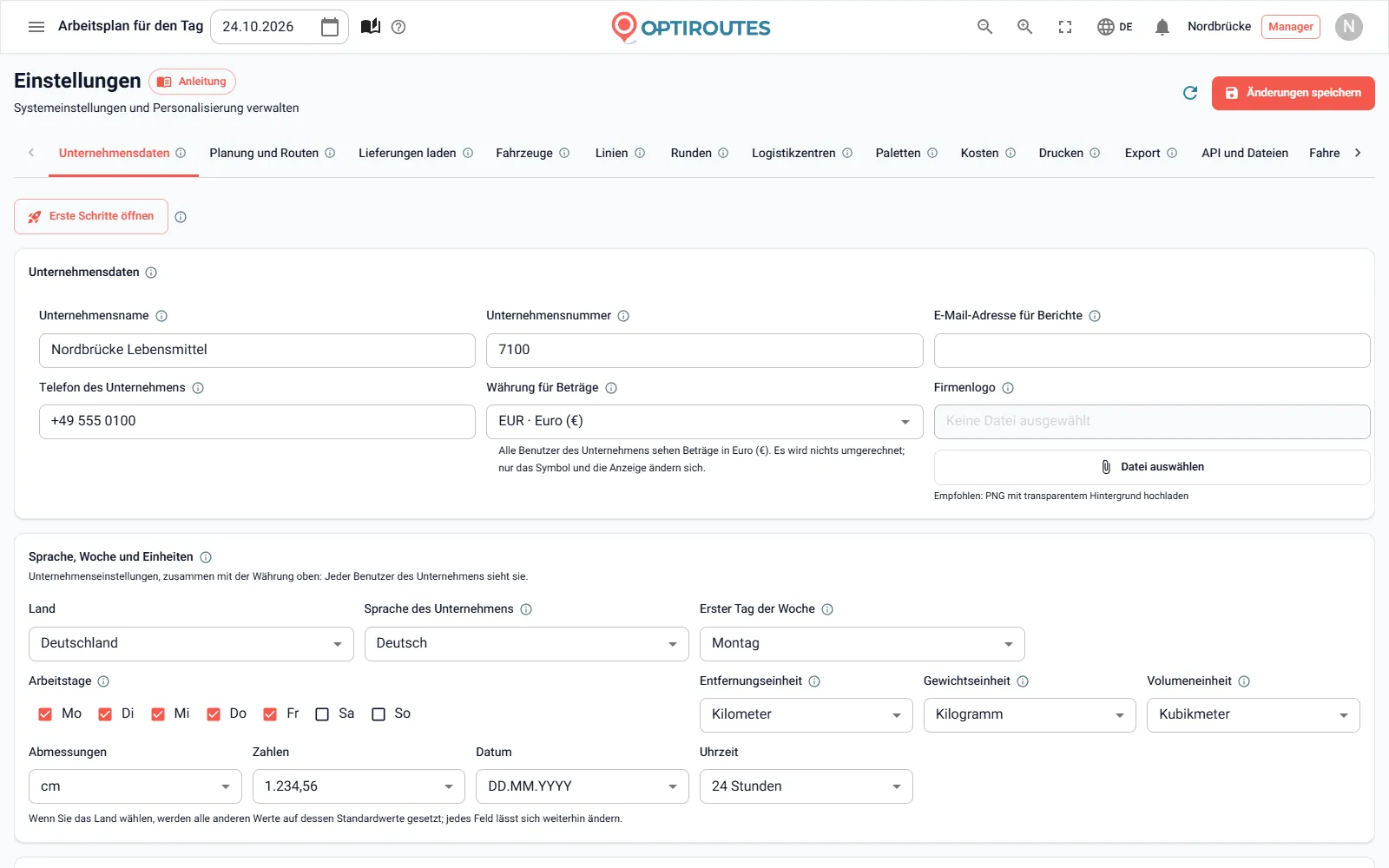1389x868 pixels.
Task: Open the hamburger navigation menu
Action: [x=36, y=27]
